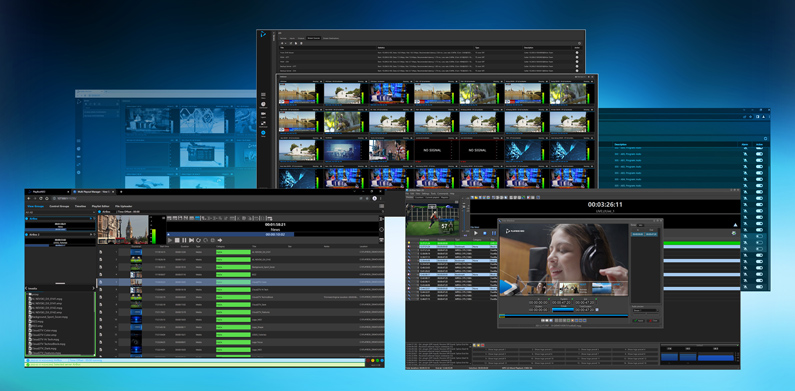Open the dropdown in the clip trimmer side panel
This screenshot has width=795, height=391.
click(646, 310)
